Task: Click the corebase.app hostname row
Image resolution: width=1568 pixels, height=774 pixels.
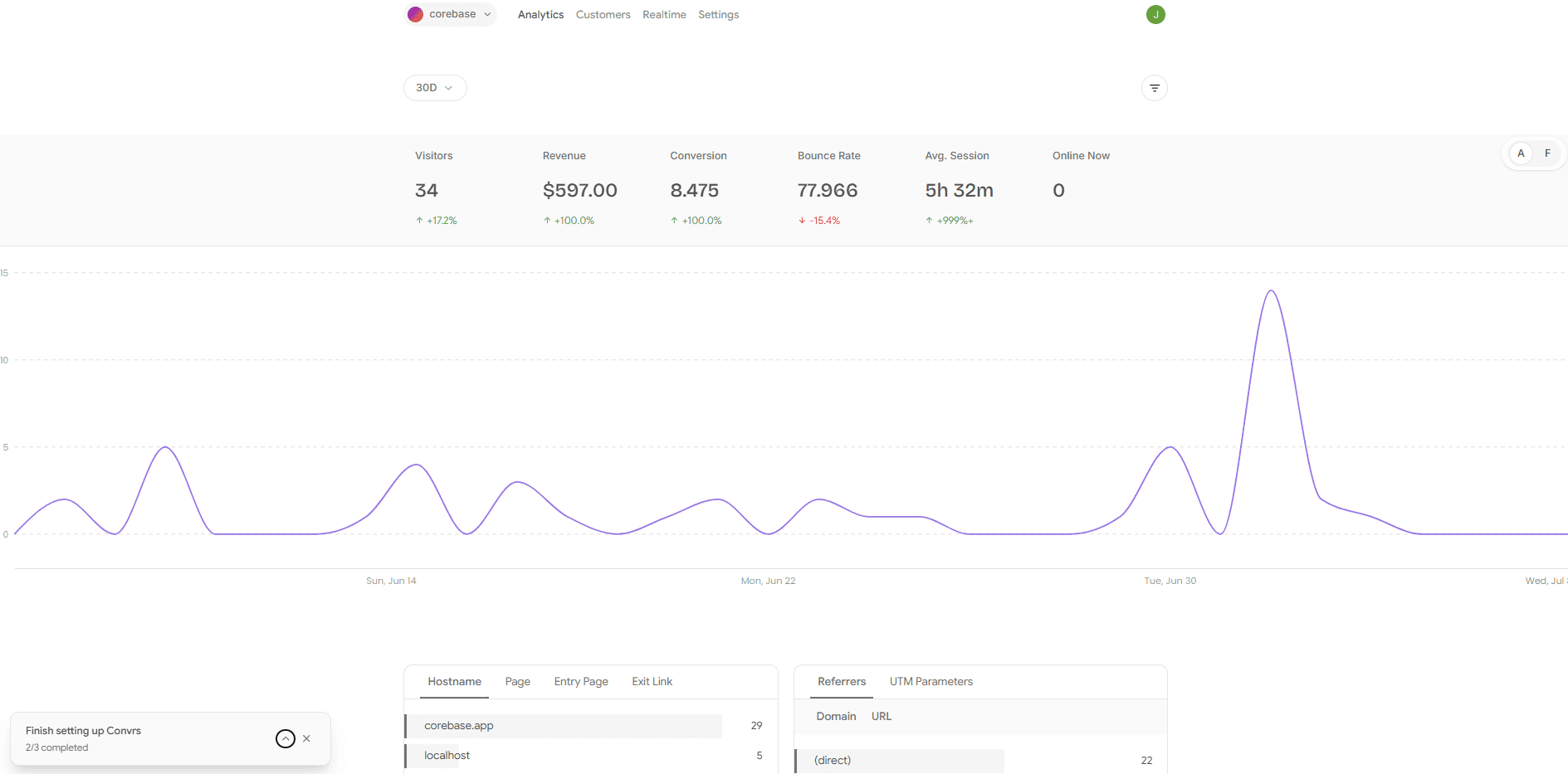Action: tap(590, 726)
